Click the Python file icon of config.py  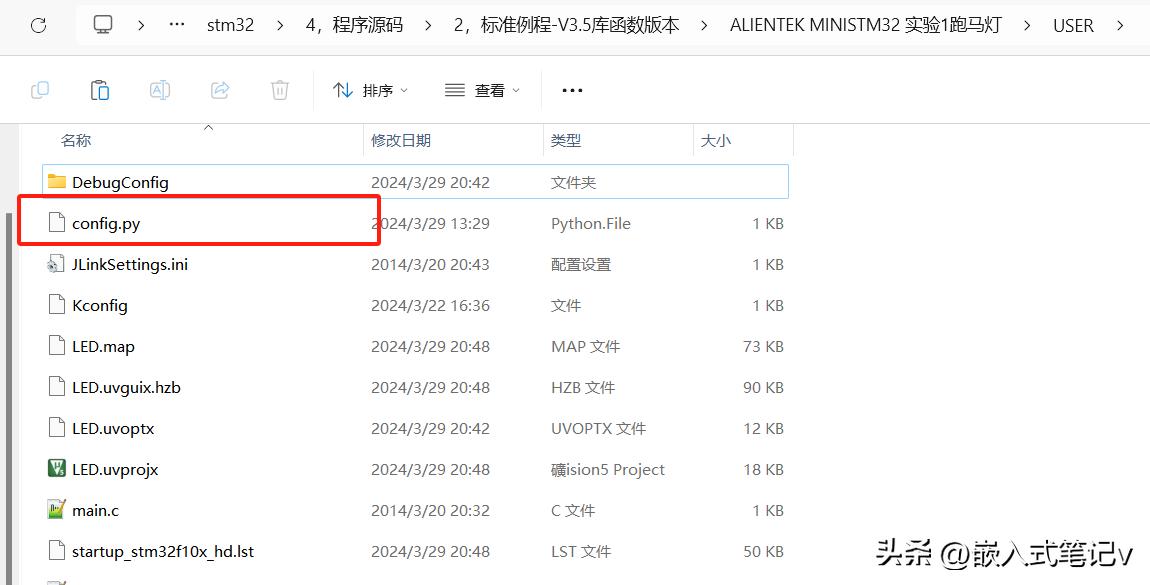[57, 222]
